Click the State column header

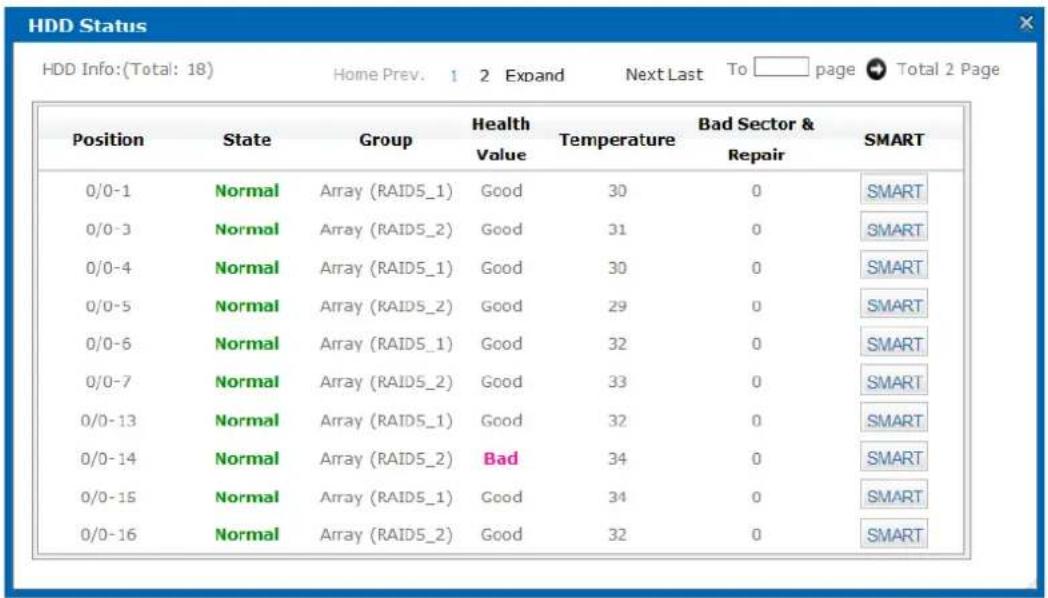point(247,140)
